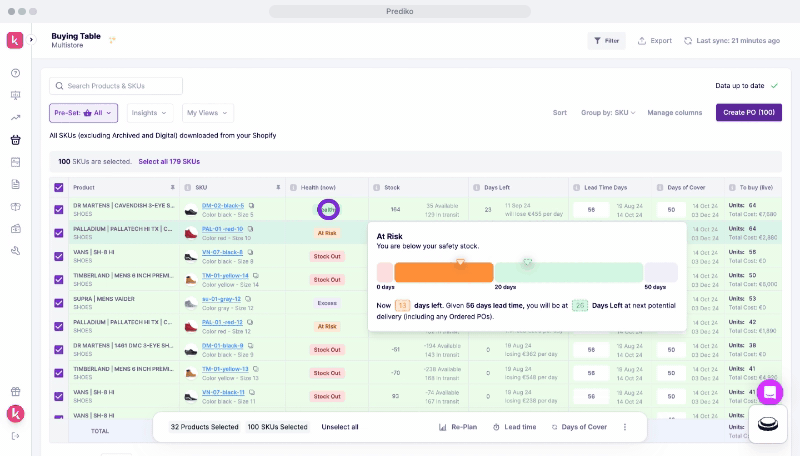Image resolution: width=800 pixels, height=456 pixels.
Task: Click the Export button
Action: [x=655, y=41]
